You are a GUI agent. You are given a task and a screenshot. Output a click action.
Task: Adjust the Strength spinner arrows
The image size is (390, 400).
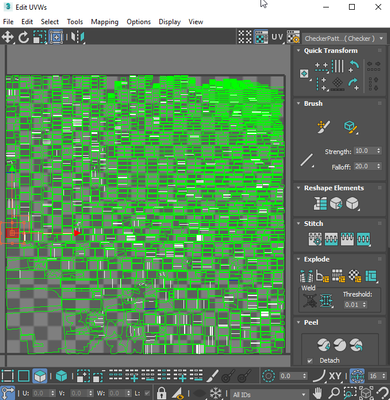click(x=378, y=151)
